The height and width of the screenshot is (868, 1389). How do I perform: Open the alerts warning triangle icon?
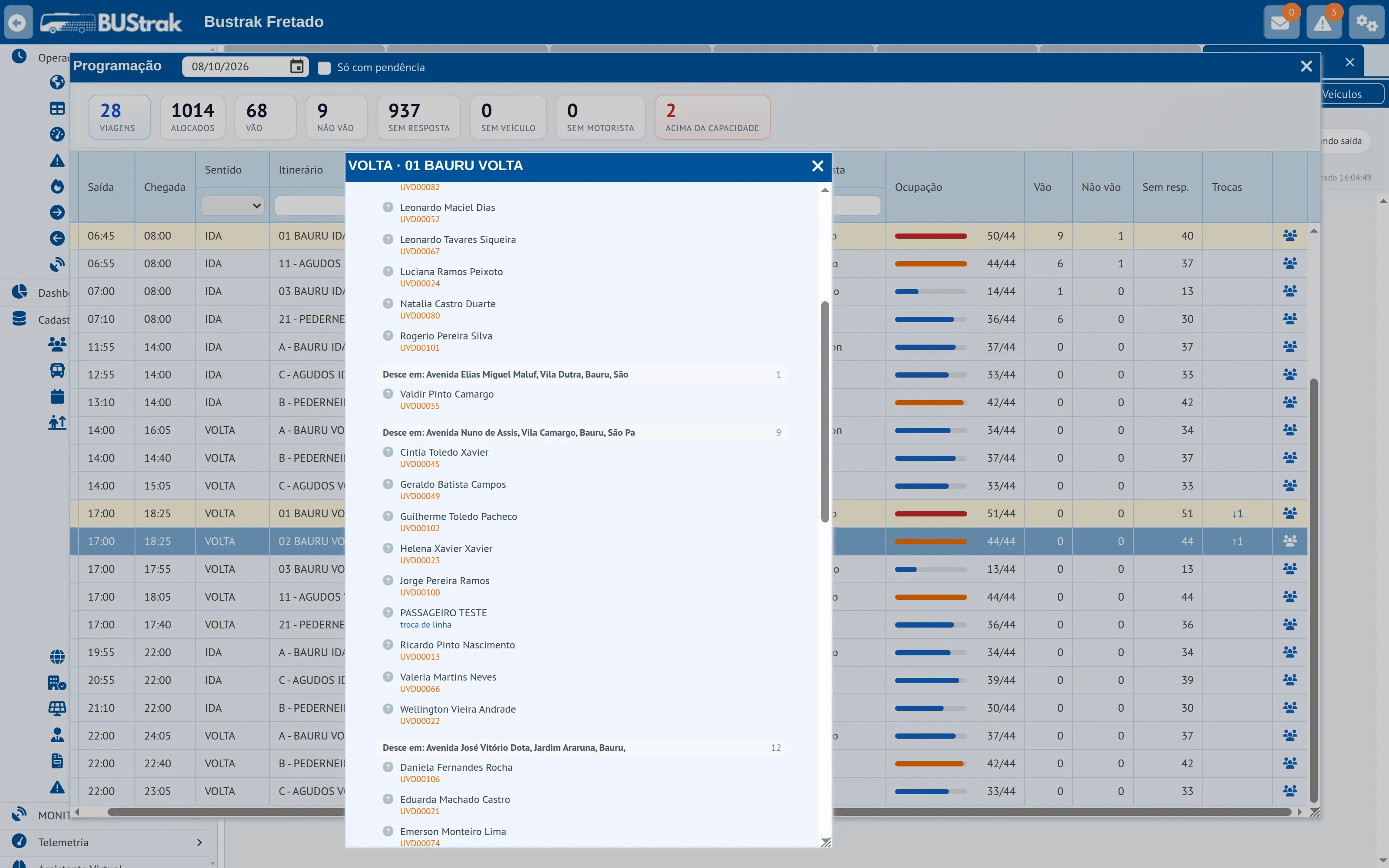click(x=1323, y=23)
